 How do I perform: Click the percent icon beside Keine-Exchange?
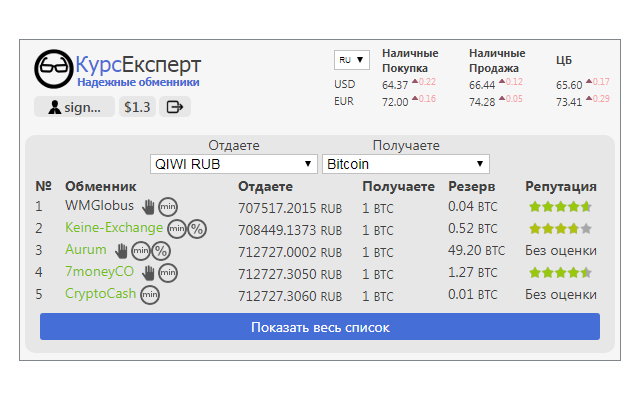(x=197, y=229)
